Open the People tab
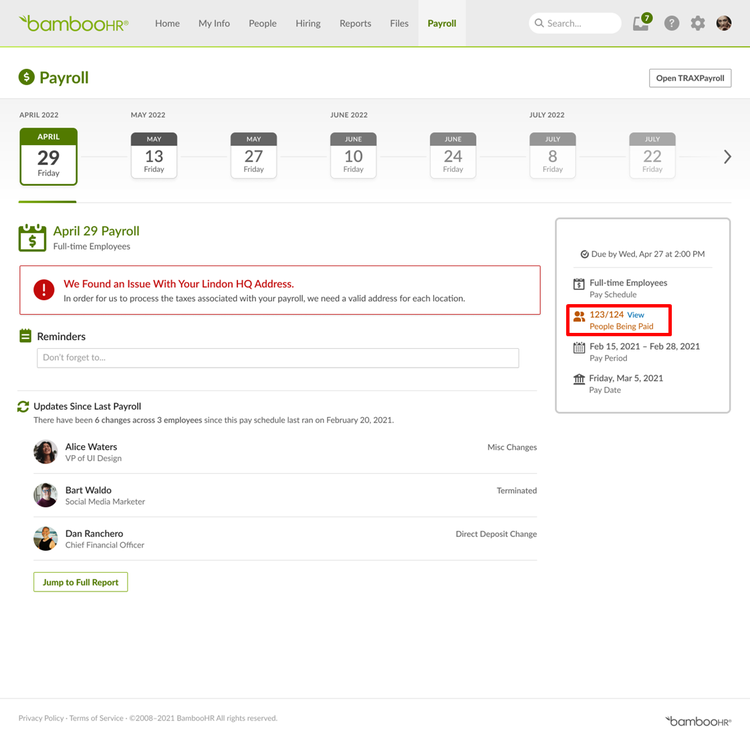The width and height of the screenshot is (750, 752). coord(262,23)
